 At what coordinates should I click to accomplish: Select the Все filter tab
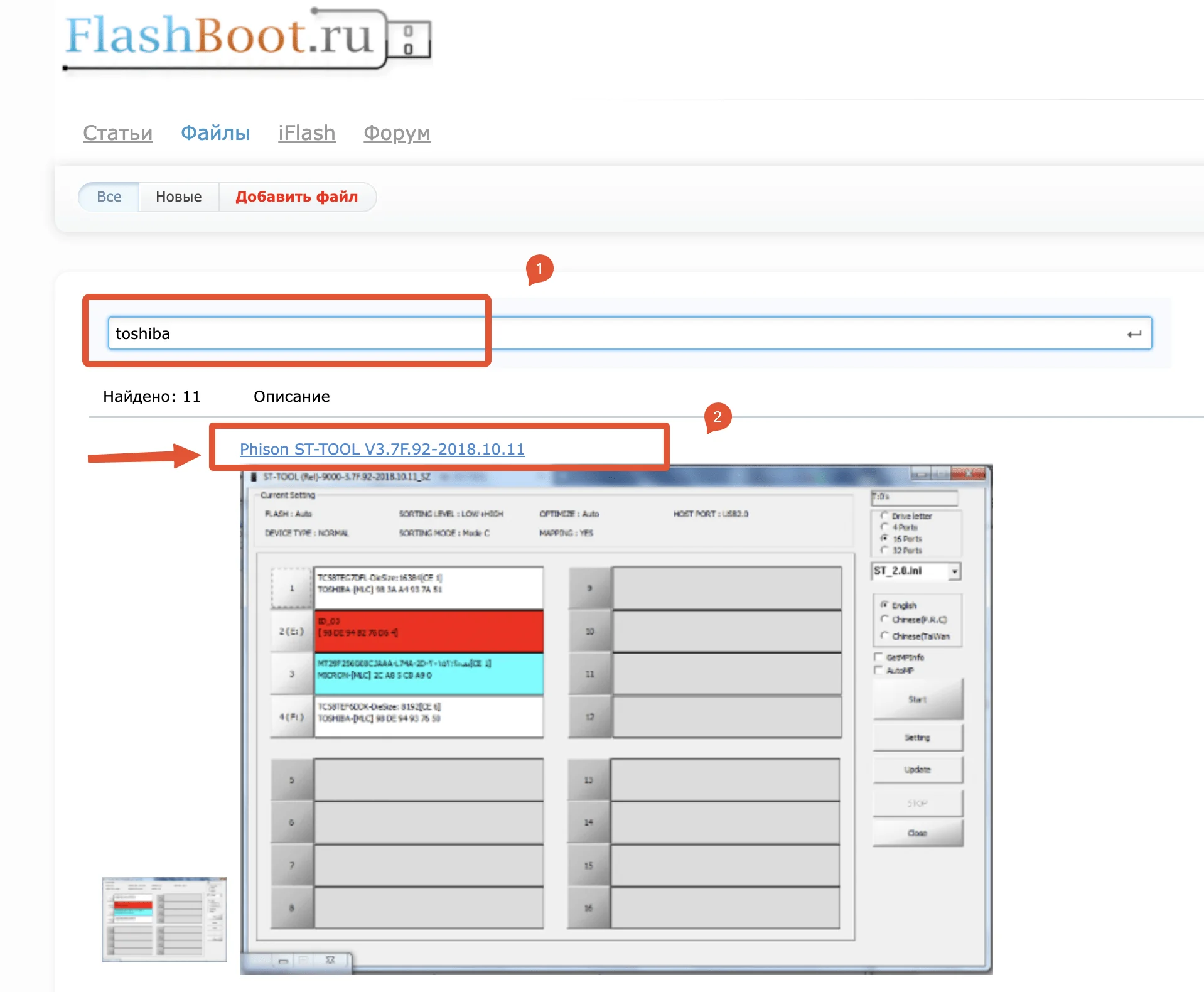point(109,197)
